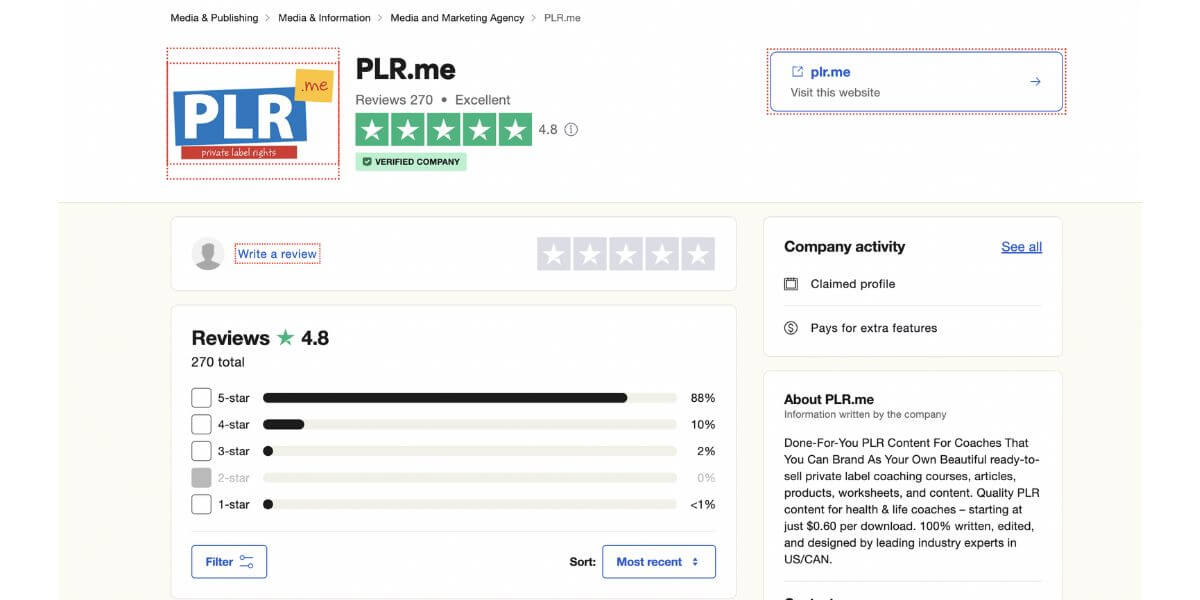This screenshot has width=1200, height=600.
Task: Click the Write a review link
Action: coord(277,253)
